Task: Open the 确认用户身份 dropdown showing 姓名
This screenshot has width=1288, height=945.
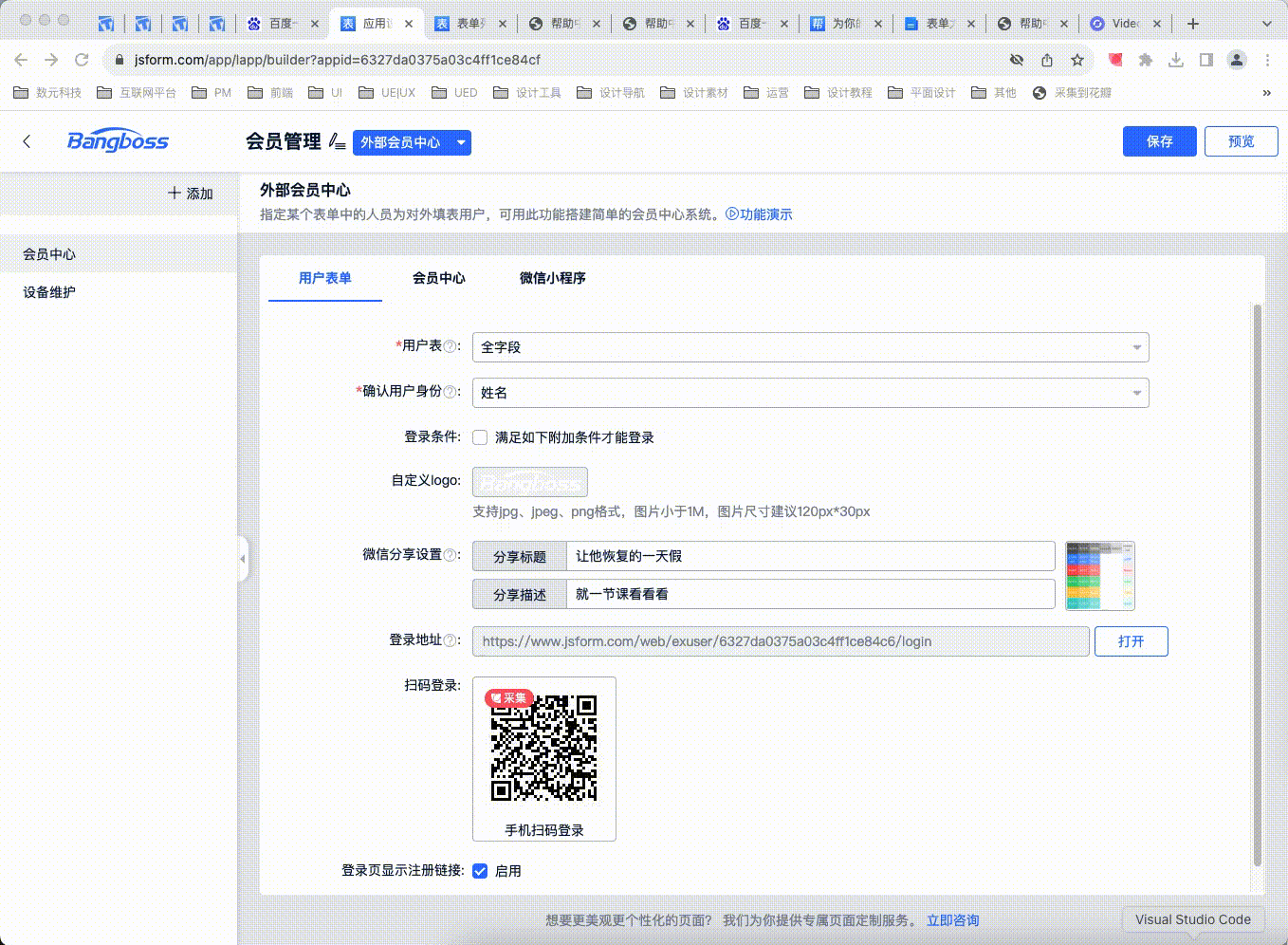Action: [810, 393]
